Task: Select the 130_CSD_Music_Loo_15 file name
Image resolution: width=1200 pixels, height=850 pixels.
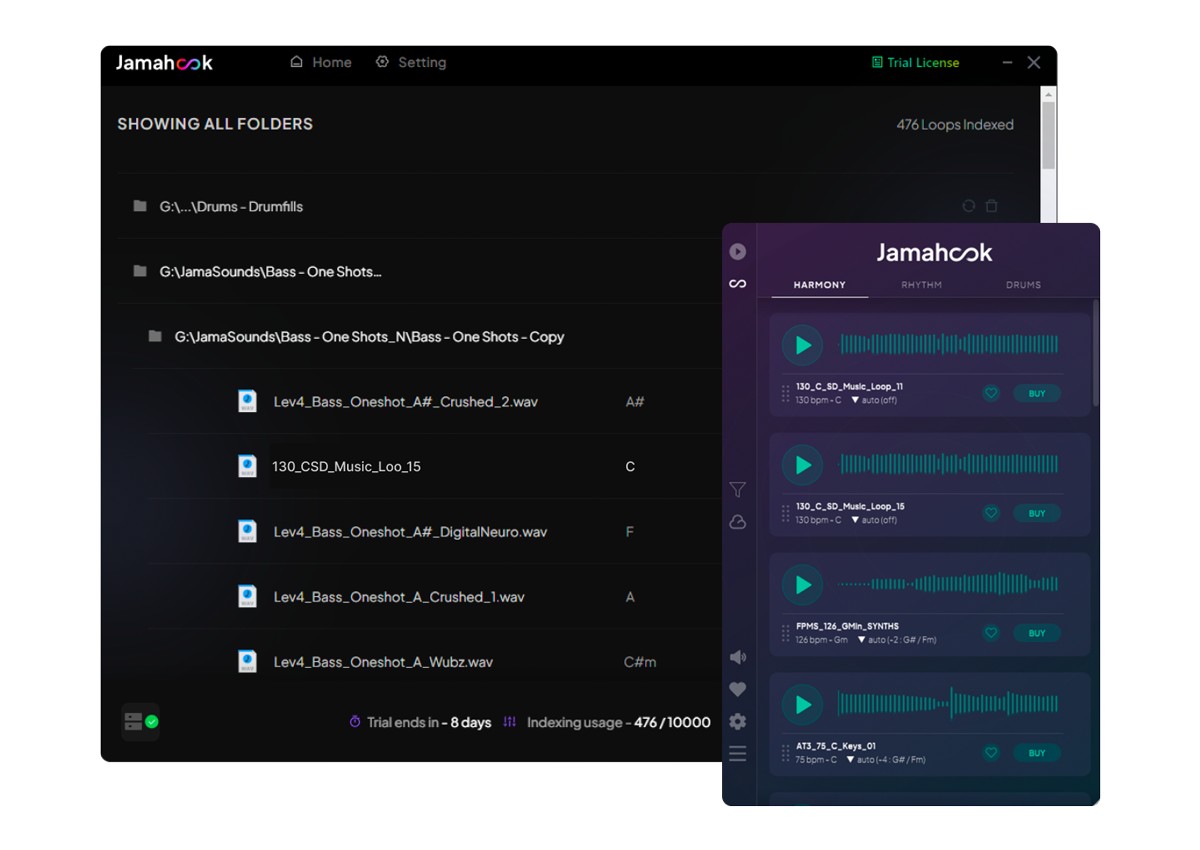Action: (346, 467)
